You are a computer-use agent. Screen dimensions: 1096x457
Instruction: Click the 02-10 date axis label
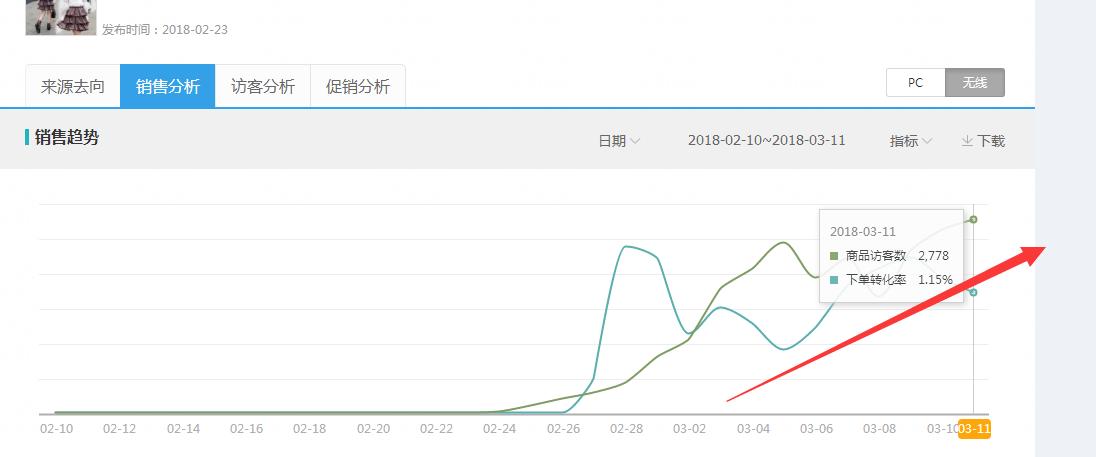tap(55, 429)
